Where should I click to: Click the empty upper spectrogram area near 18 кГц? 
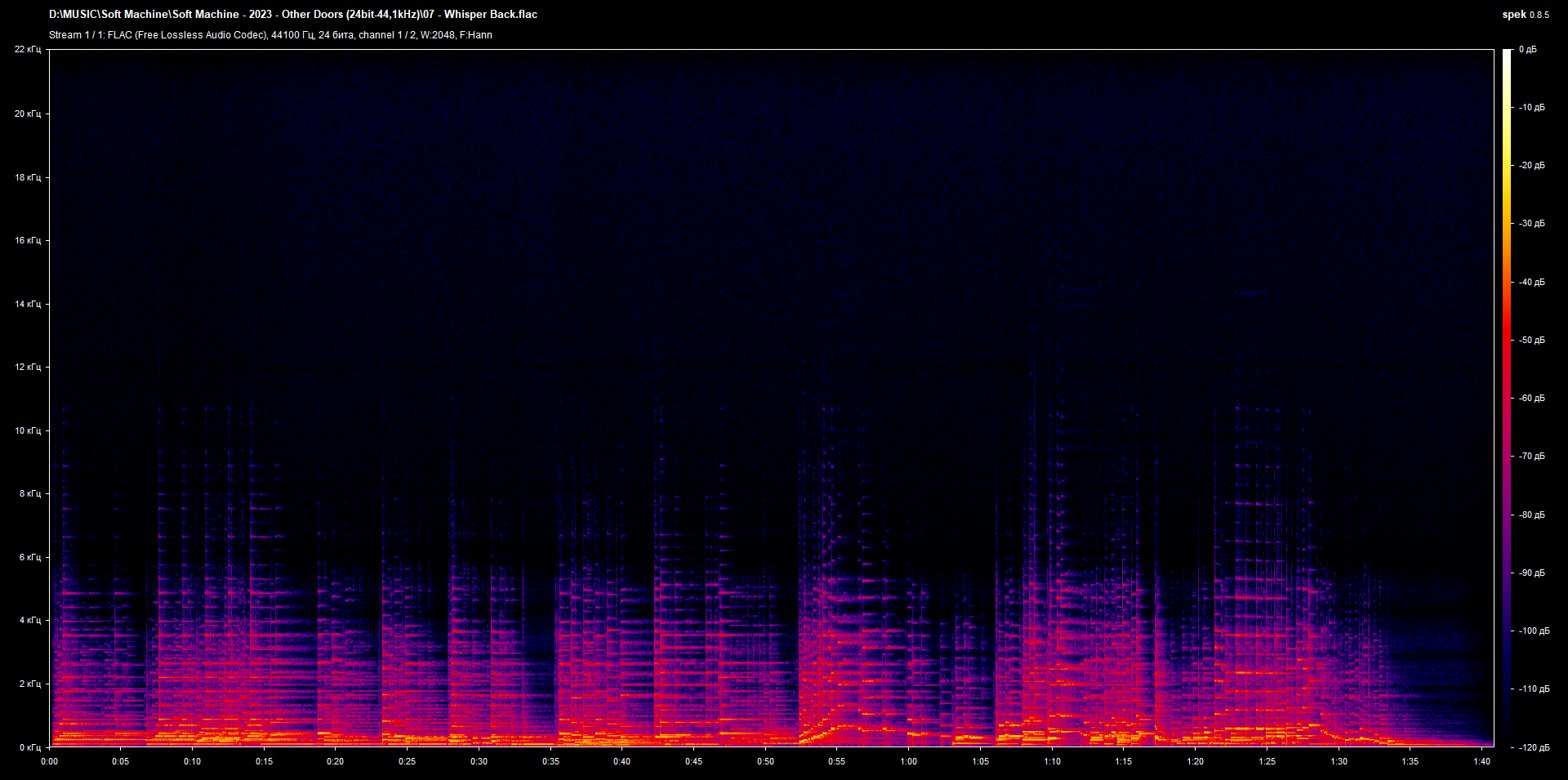(x=735, y=177)
